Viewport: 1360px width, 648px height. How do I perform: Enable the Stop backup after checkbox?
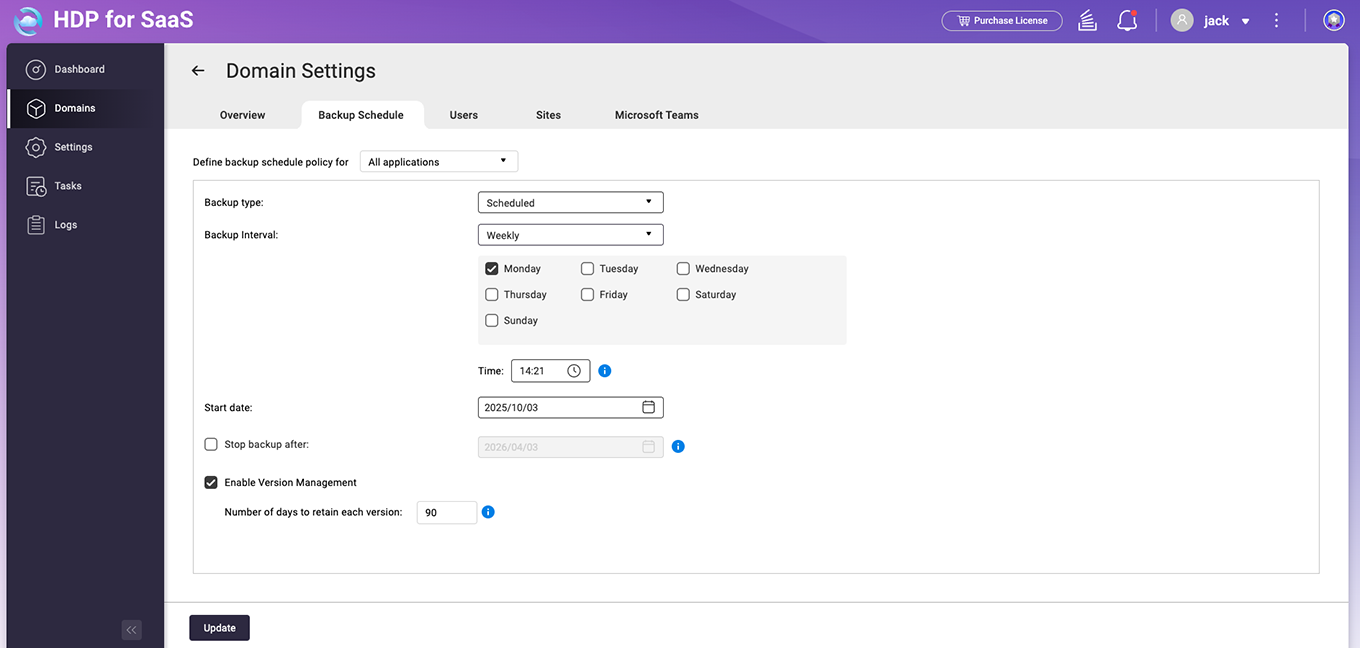[x=211, y=445]
